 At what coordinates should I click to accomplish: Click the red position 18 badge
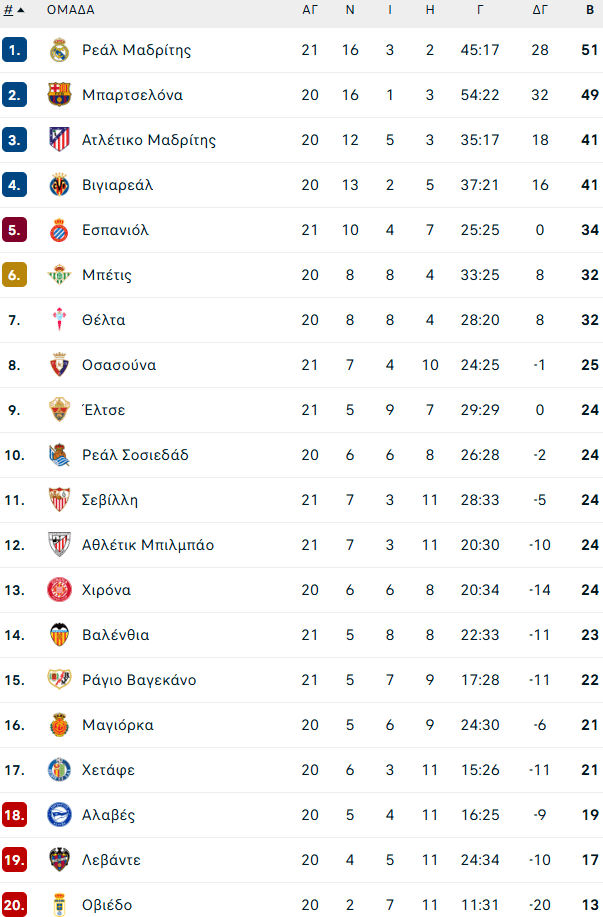coord(14,815)
